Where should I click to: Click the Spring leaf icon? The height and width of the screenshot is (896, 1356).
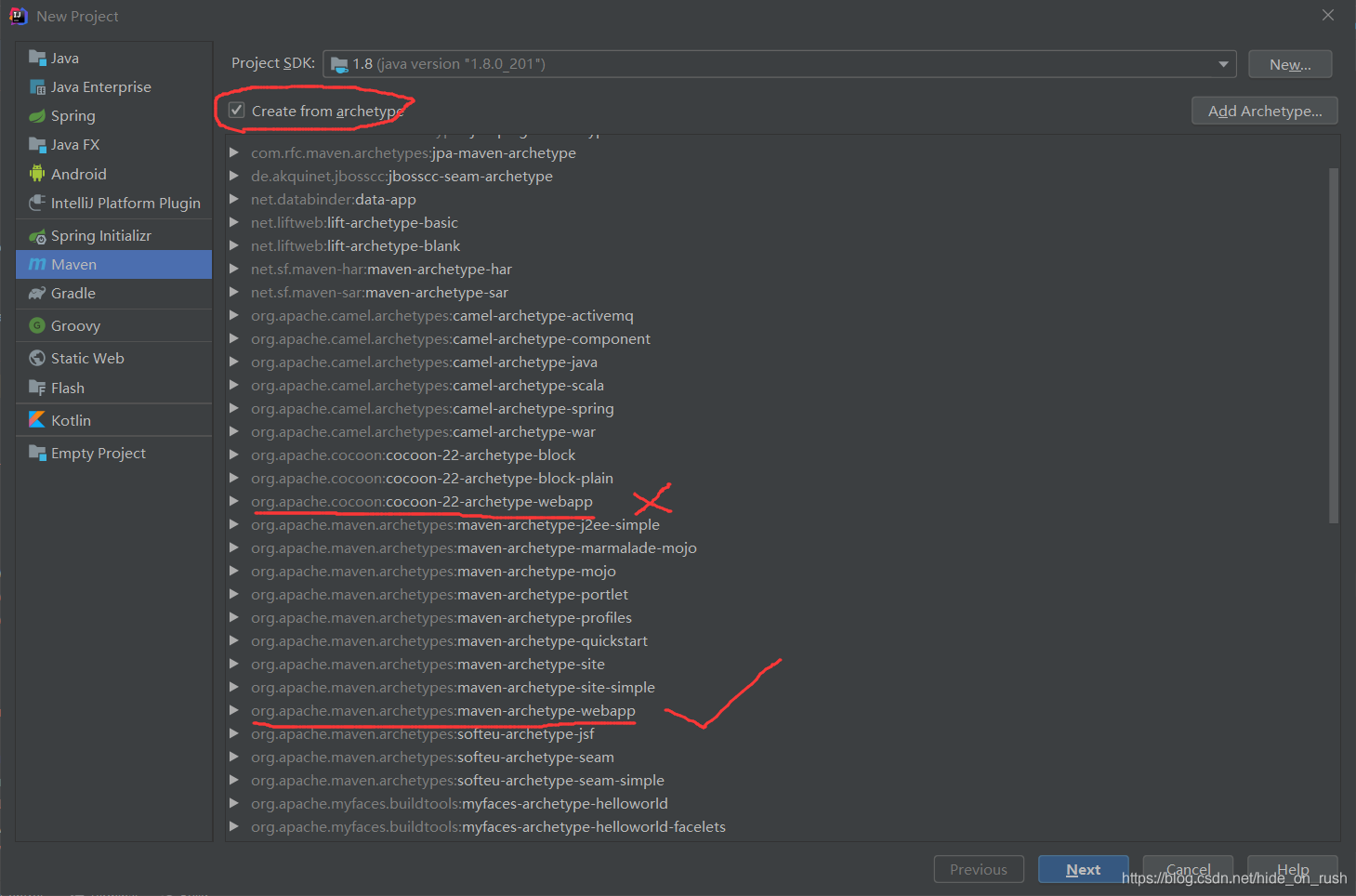pyautogui.click(x=37, y=116)
